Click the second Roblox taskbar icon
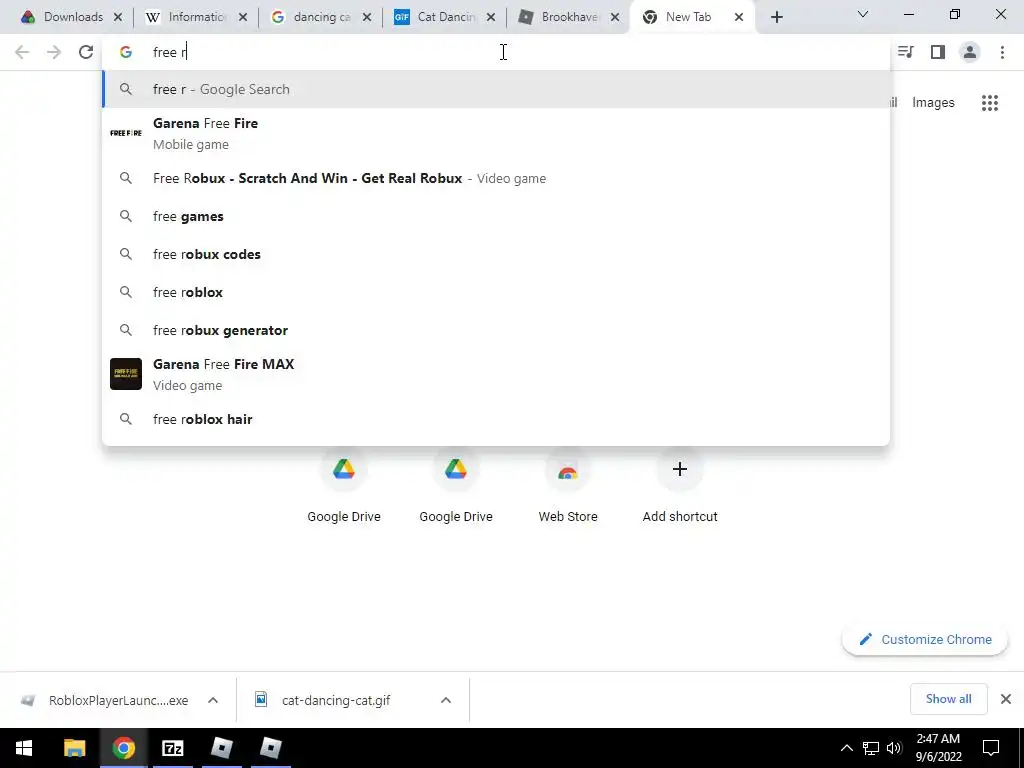1024x768 pixels. click(270, 748)
